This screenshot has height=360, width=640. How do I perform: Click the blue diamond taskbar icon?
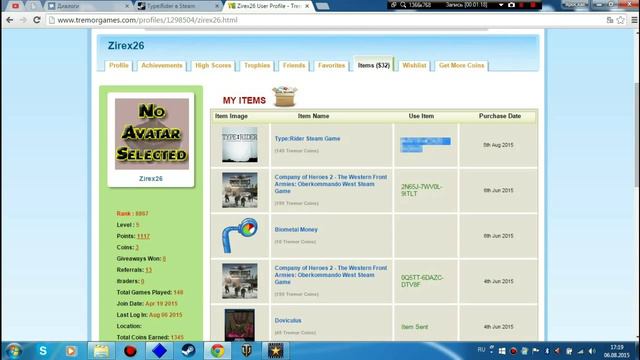coord(159,351)
